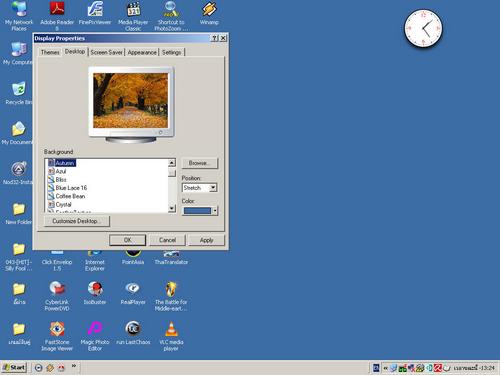The width and height of the screenshot is (500, 375).
Task: Click the red antivirus tray icon
Action: coord(438,368)
